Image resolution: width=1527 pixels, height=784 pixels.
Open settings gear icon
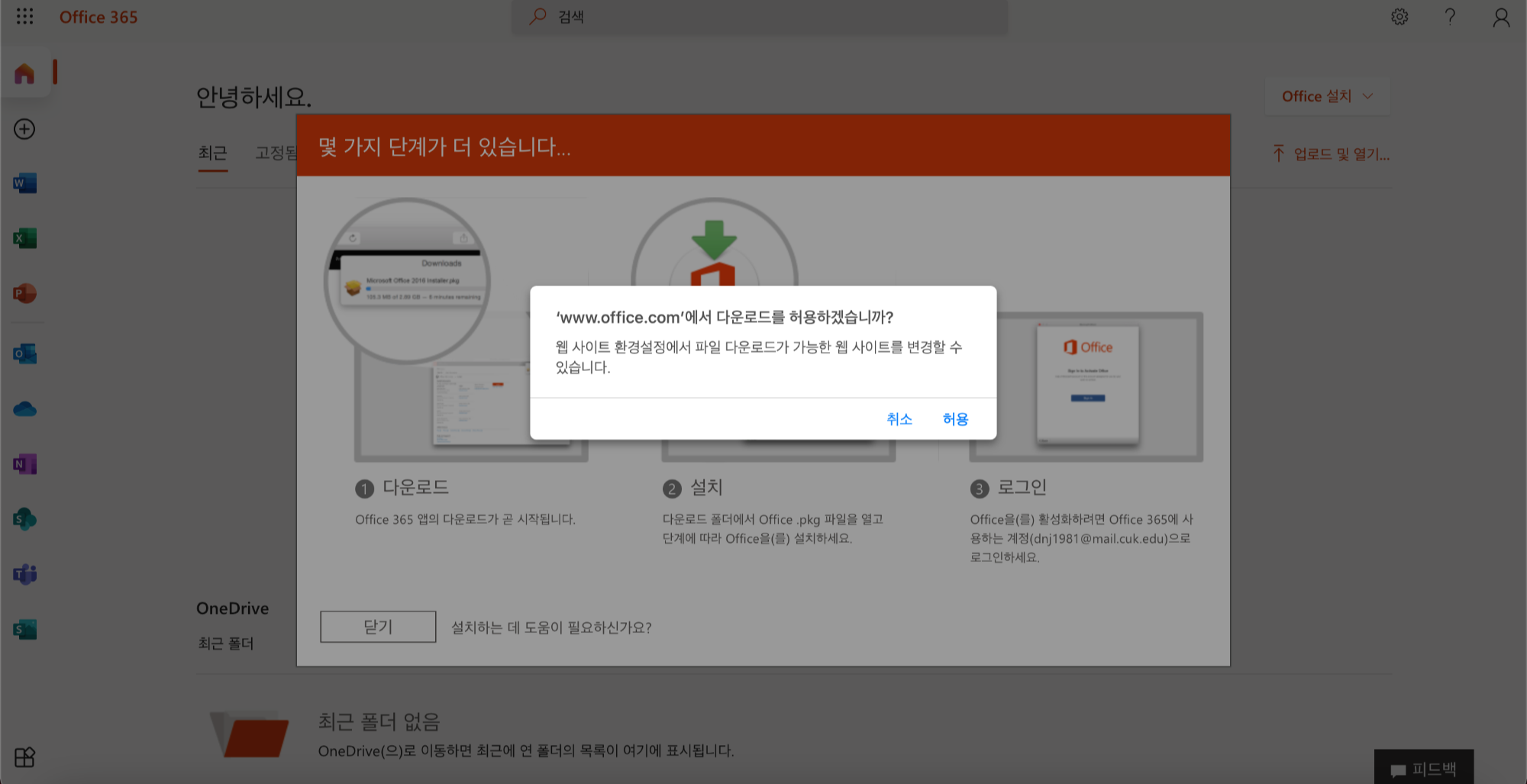tap(1399, 17)
